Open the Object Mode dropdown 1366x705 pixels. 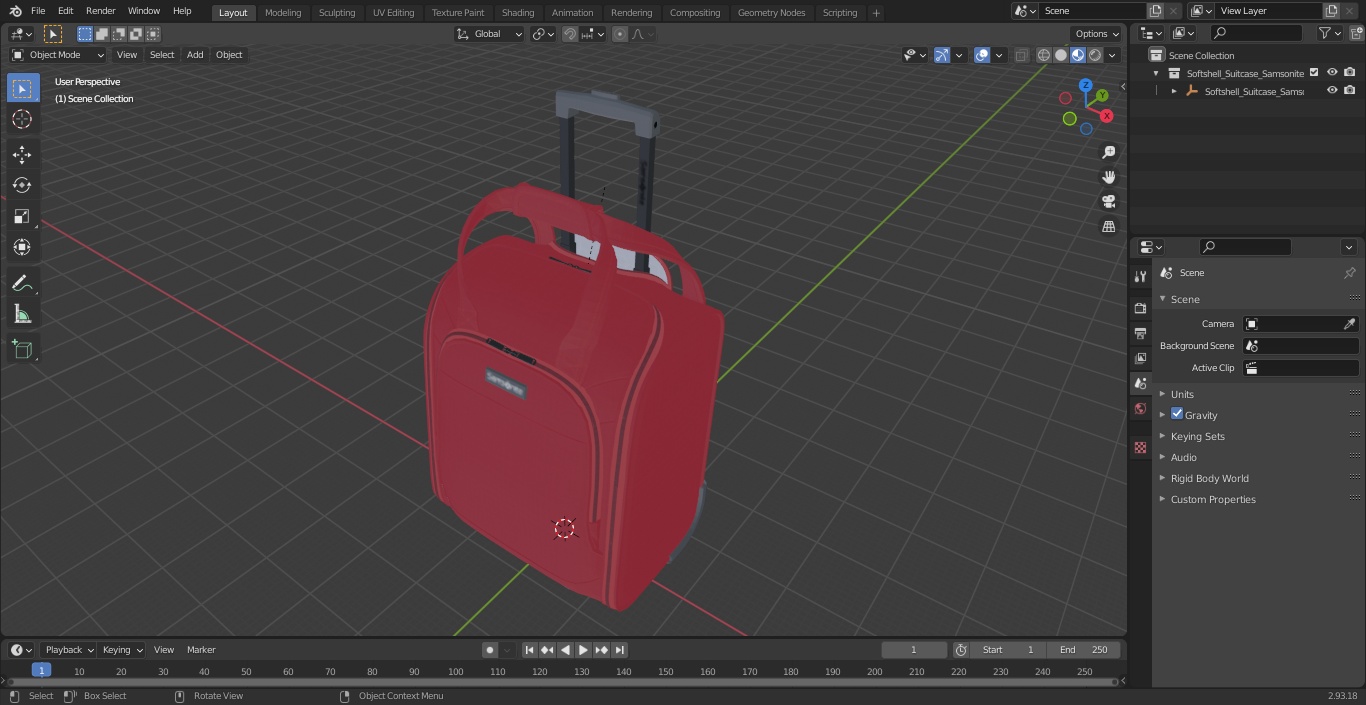click(x=58, y=55)
